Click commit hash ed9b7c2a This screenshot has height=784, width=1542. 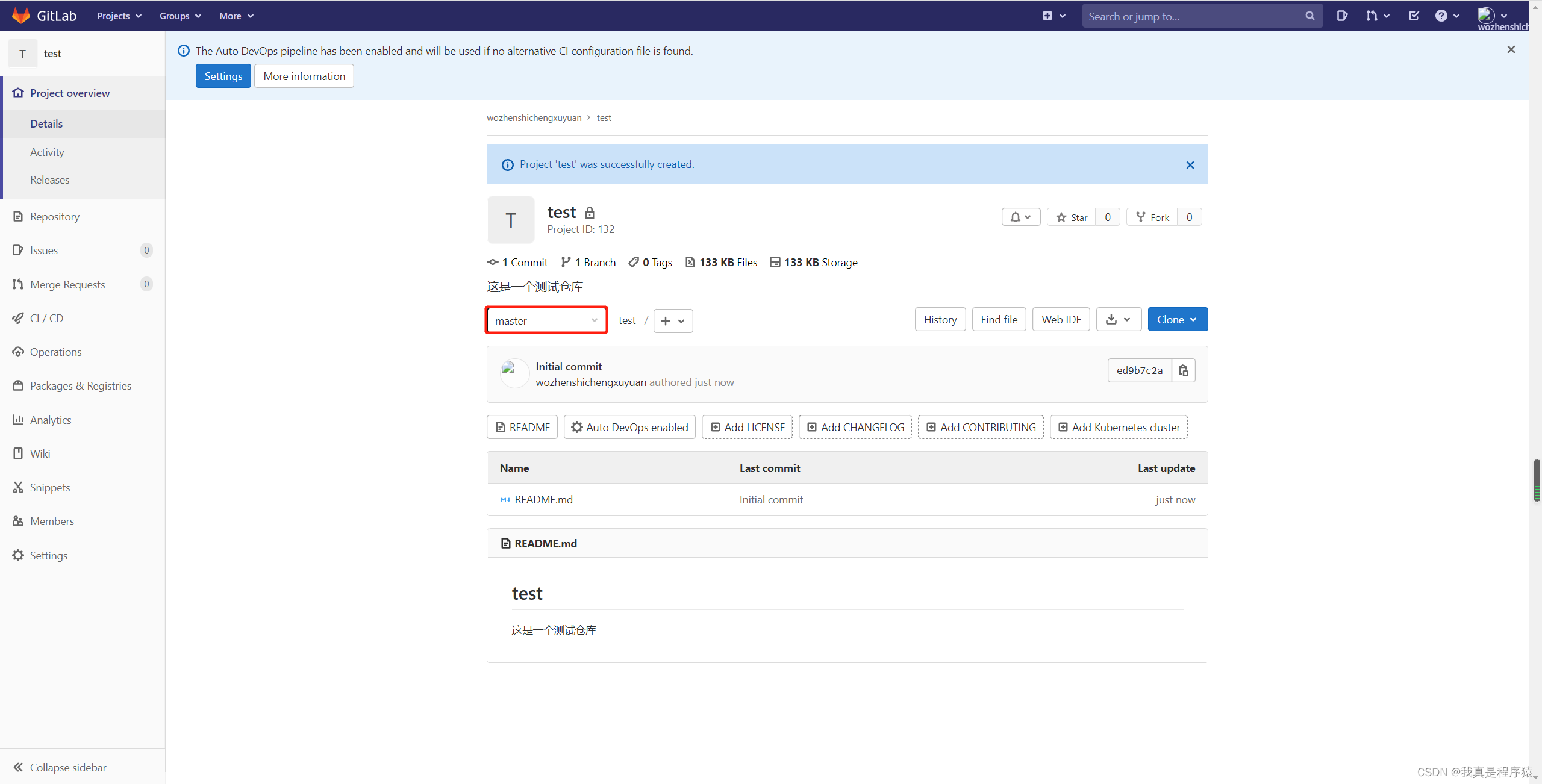pyautogui.click(x=1140, y=370)
